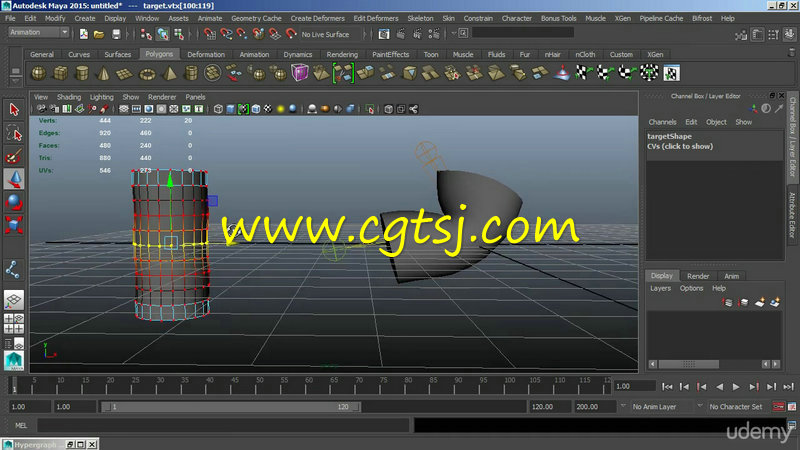The image size is (800, 450).
Task: Open the Animation Preferences icon
Action: tap(792, 407)
